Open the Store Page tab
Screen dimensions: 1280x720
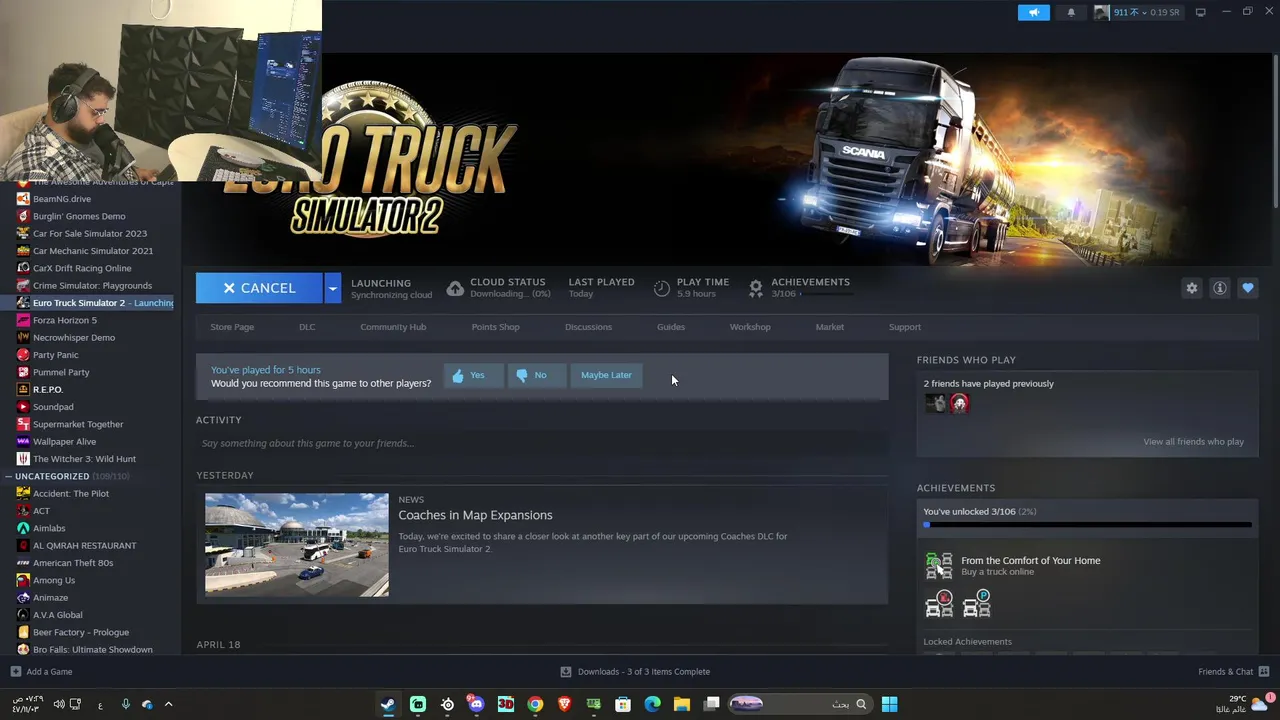click(x=232, y=327)
